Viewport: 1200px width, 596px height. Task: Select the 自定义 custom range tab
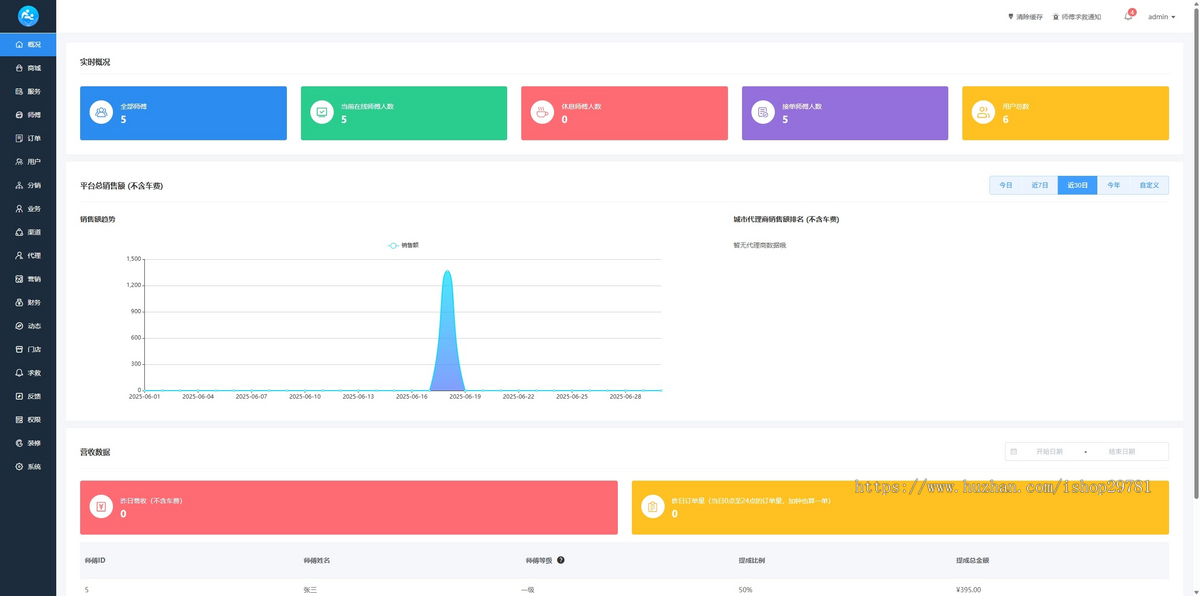(1149, 185)
